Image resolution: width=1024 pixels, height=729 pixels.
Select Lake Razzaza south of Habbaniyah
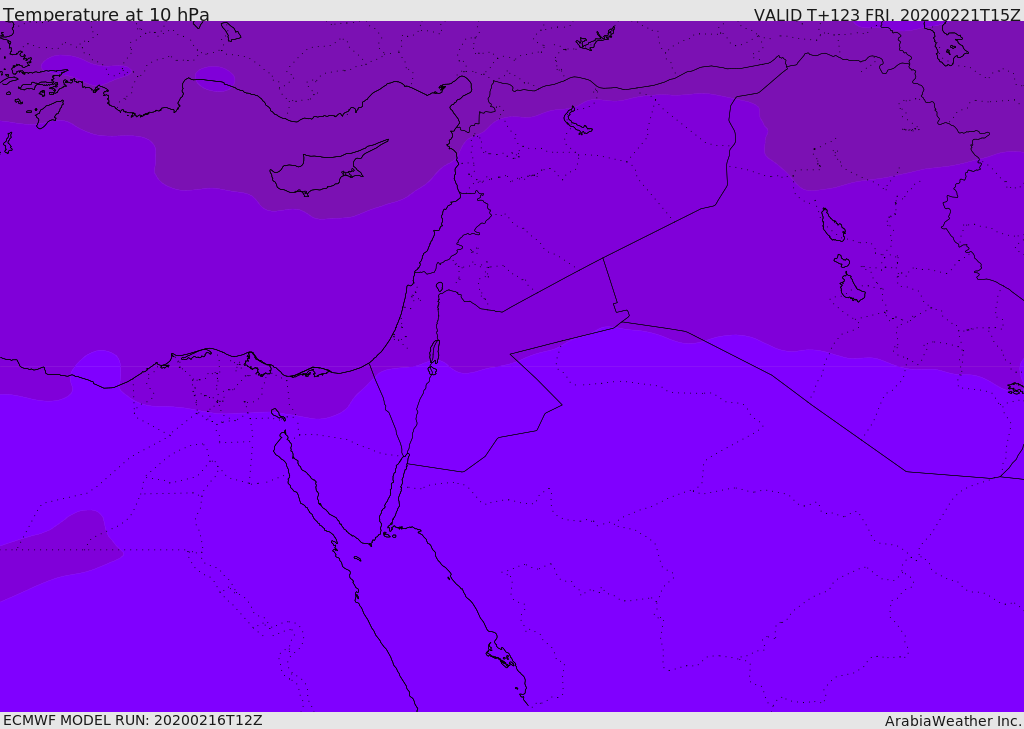coord(852,288)
